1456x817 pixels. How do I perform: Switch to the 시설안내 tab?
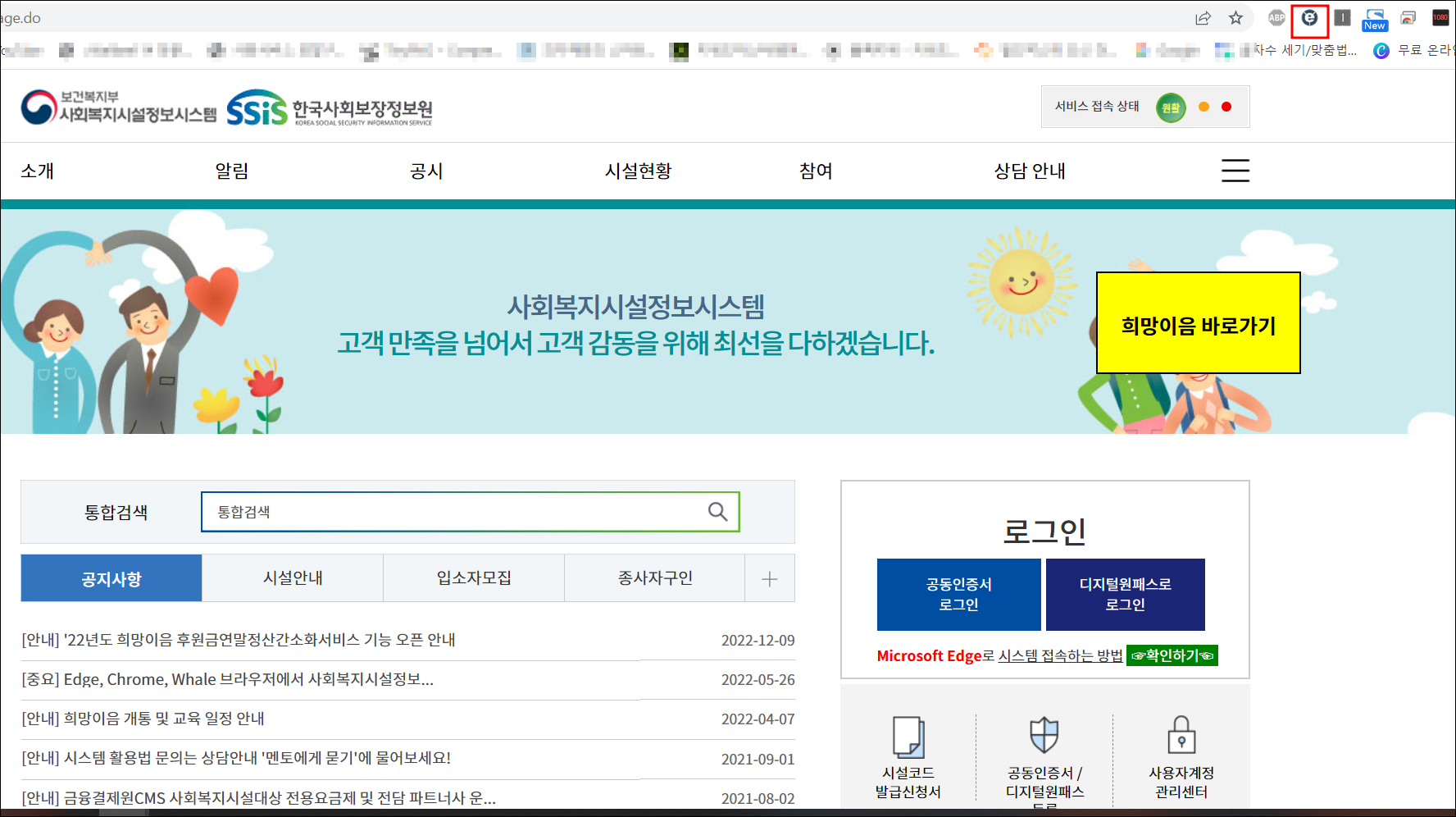point(293,578)
